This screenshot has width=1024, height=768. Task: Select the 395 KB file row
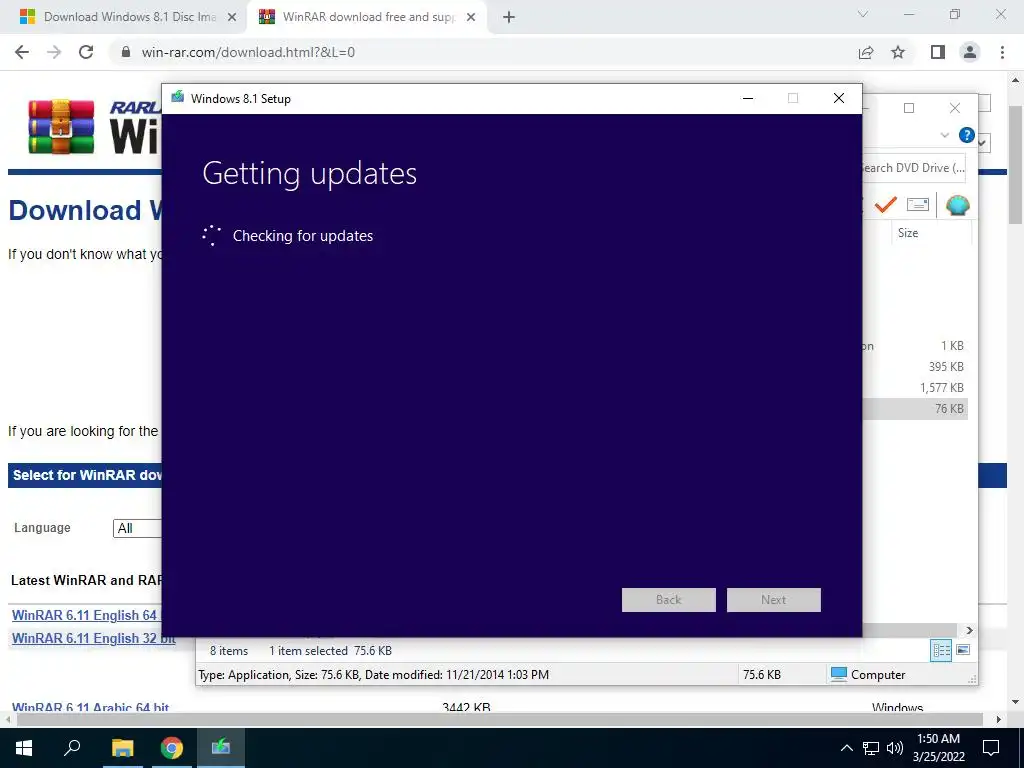point(916,366)
